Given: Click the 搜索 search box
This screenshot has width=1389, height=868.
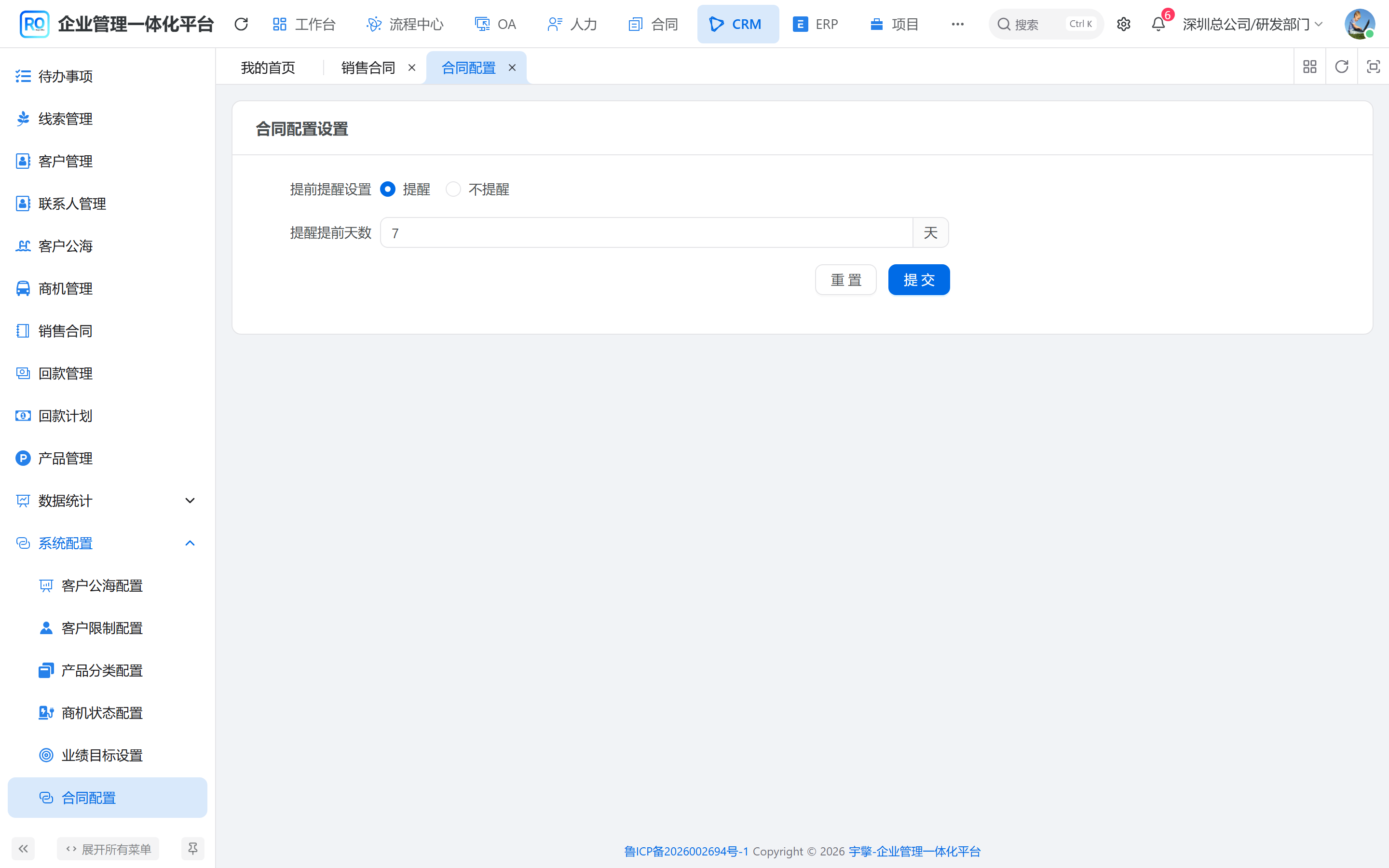Looking at the screenshot, I should pos(1046,24).
